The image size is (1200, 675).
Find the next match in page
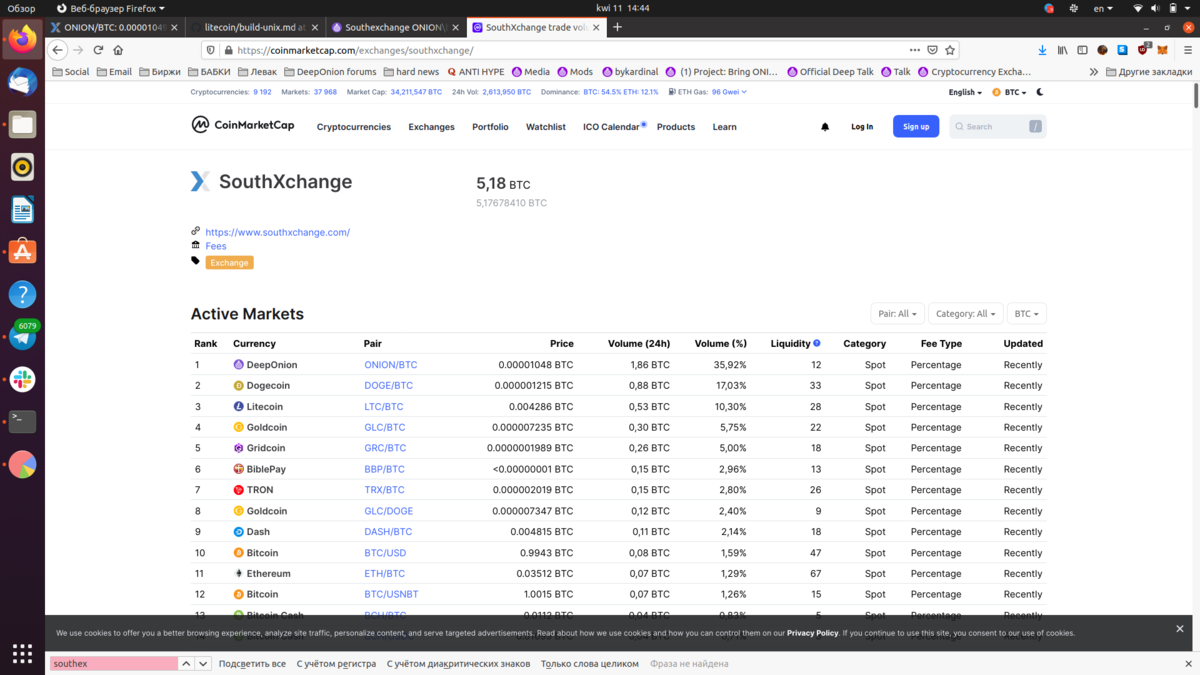tap(203, 663)
